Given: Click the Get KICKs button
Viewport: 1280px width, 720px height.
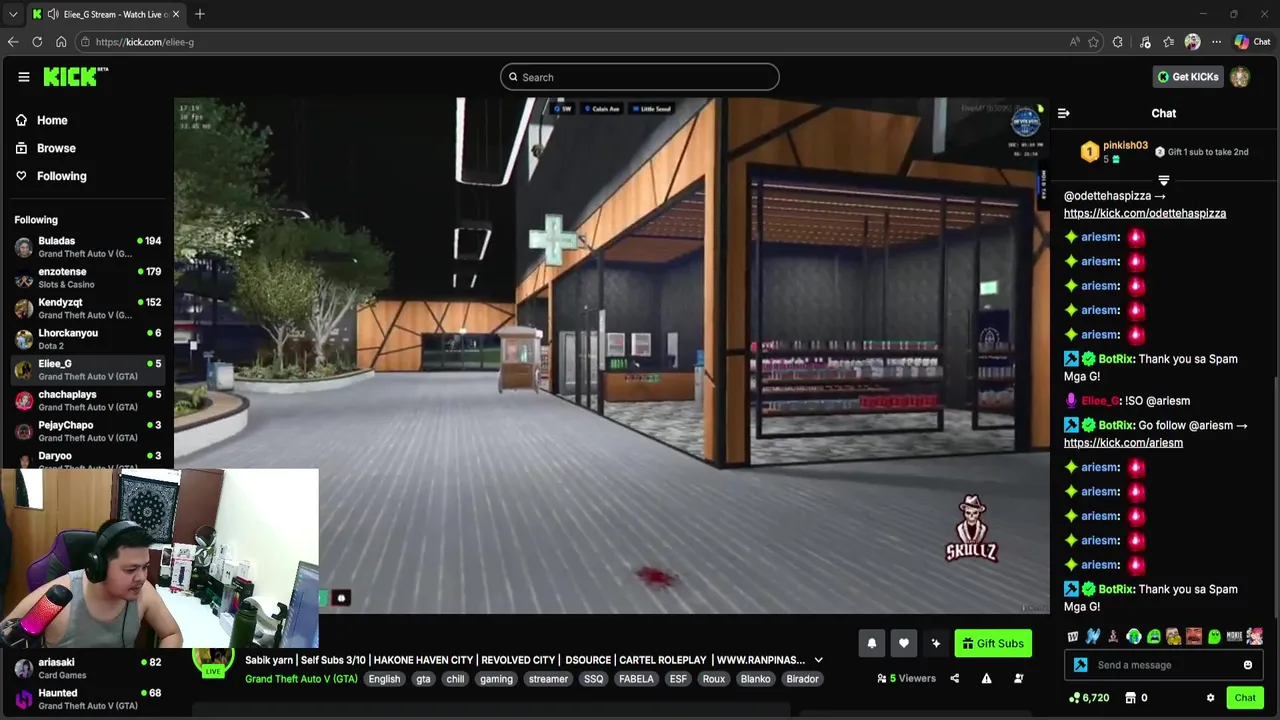Looking at the screenshot, I should (x=1188, y=77).
